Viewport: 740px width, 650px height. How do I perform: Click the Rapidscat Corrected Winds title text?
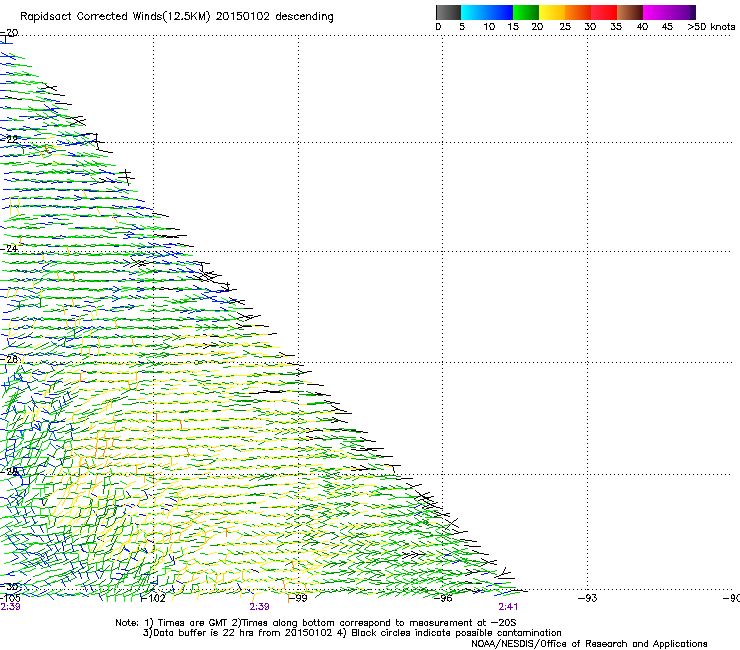[177, 17]
